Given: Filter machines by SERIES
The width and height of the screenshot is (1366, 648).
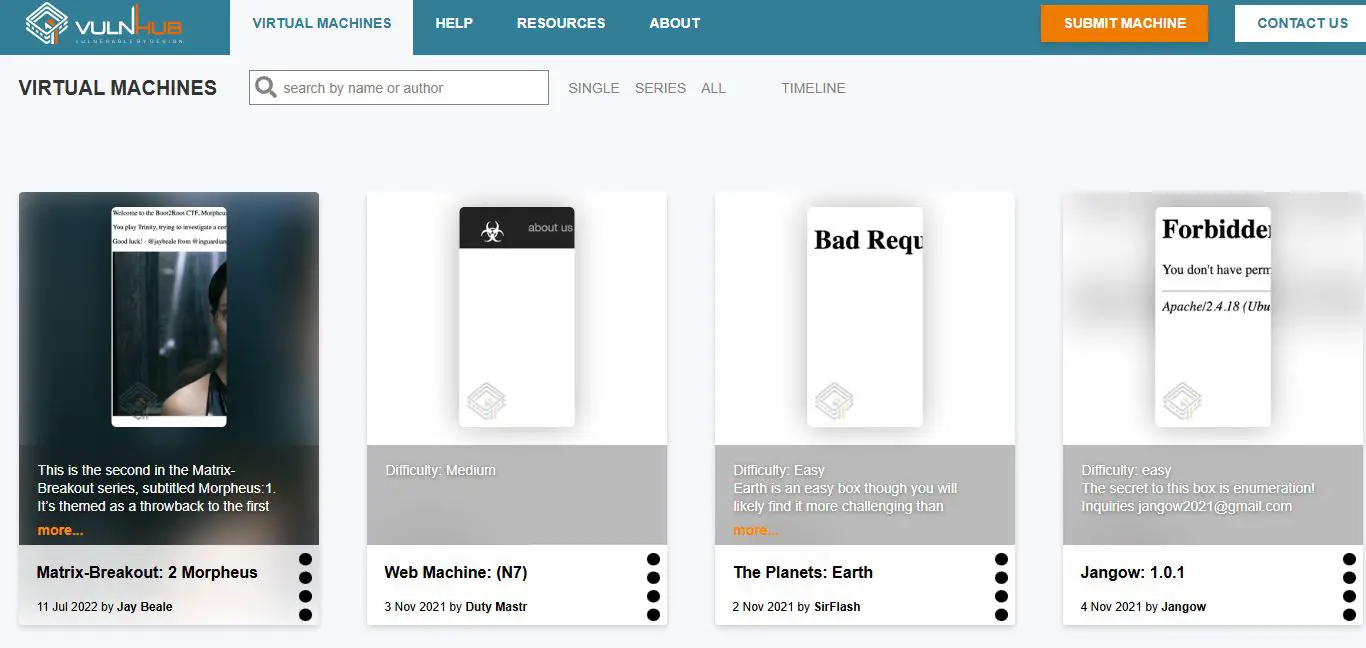Looking at the screenshot, I should (660, 88).
